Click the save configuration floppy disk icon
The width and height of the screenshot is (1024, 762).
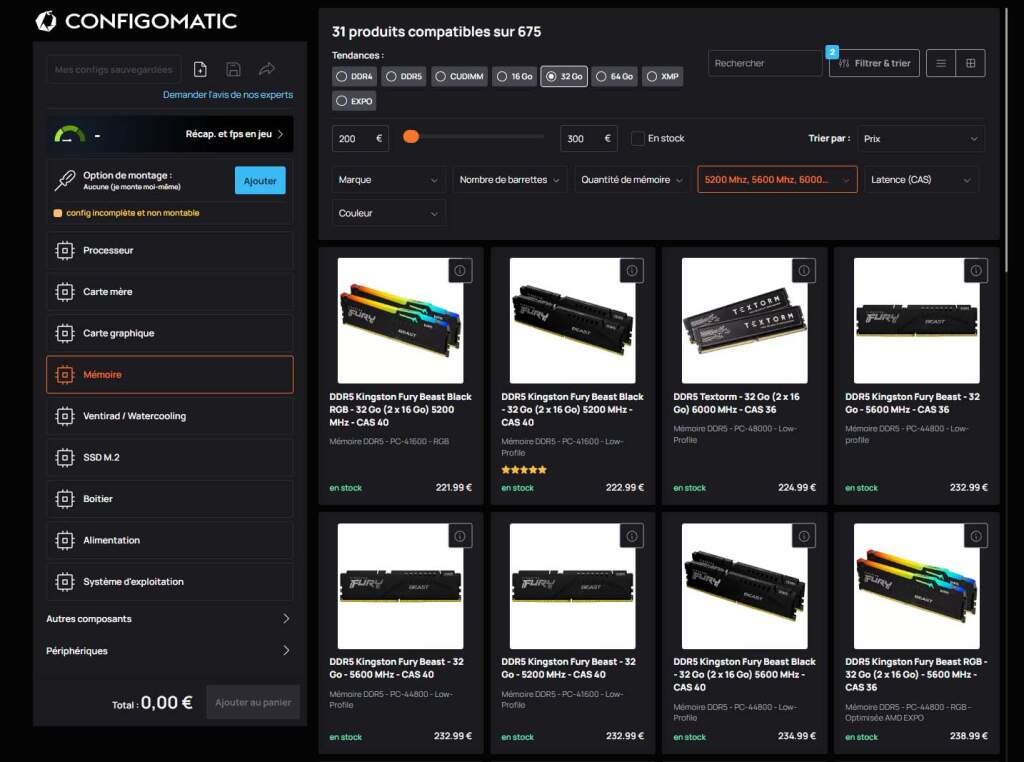tap(233, 68)
